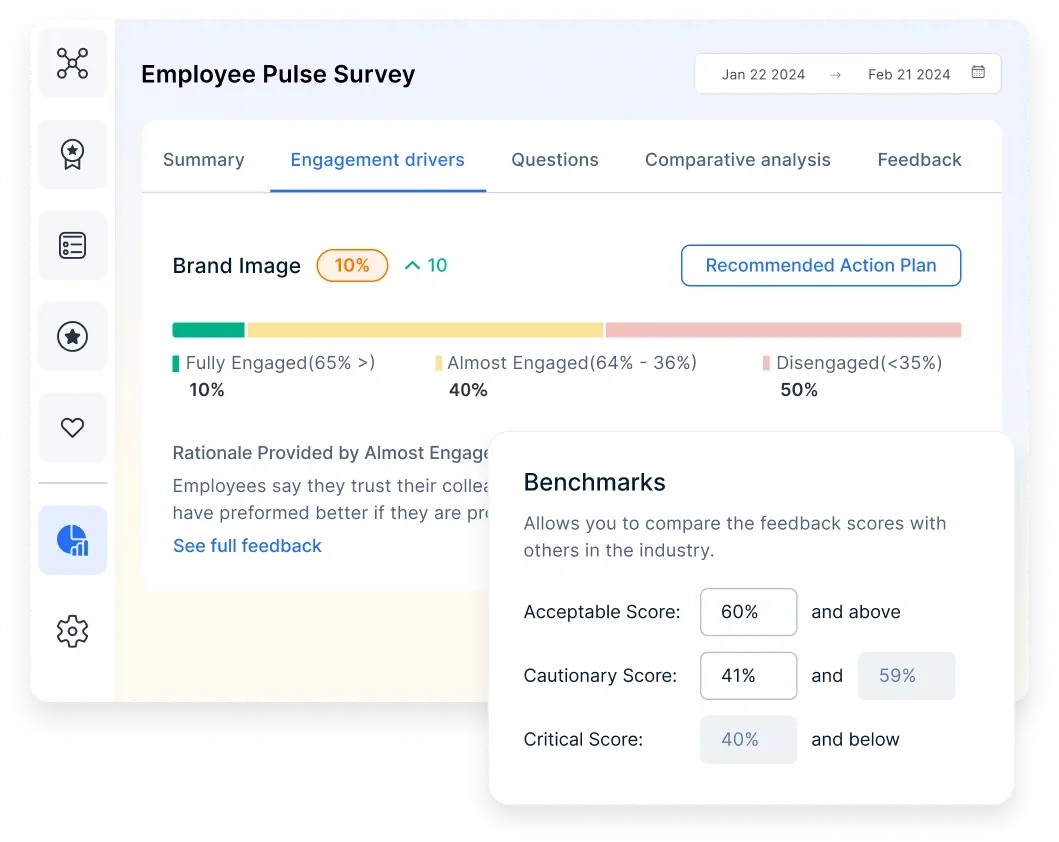The height and width of the screenshot is (842, 1059).
Task: Click the Disengaged red legend marker
Action: click(768, 363)
